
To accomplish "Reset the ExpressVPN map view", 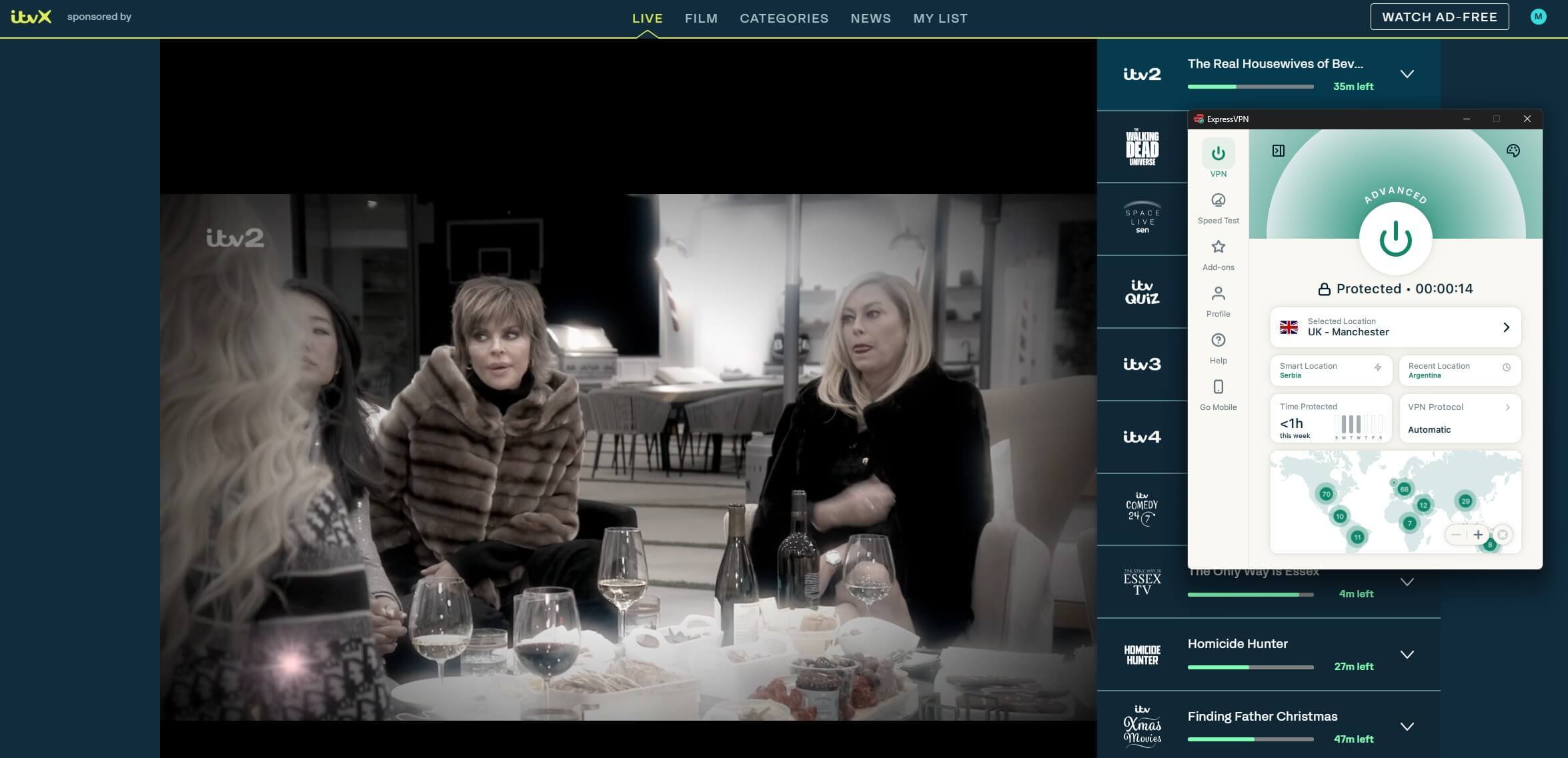I will 1502,535.
